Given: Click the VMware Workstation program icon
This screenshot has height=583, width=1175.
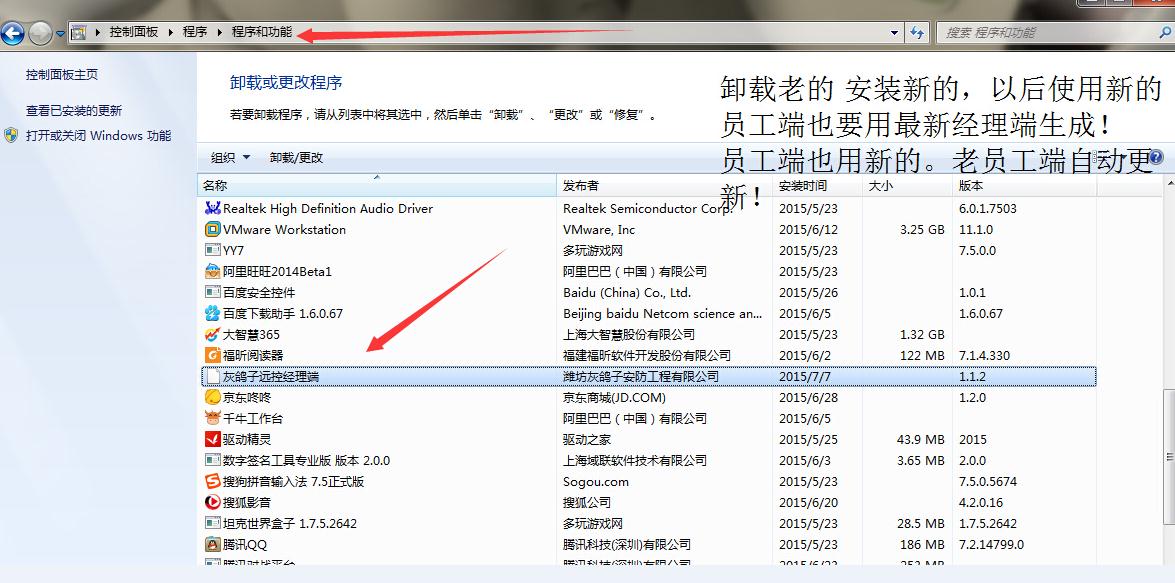Looking at the screenshot, I should 213,229.
